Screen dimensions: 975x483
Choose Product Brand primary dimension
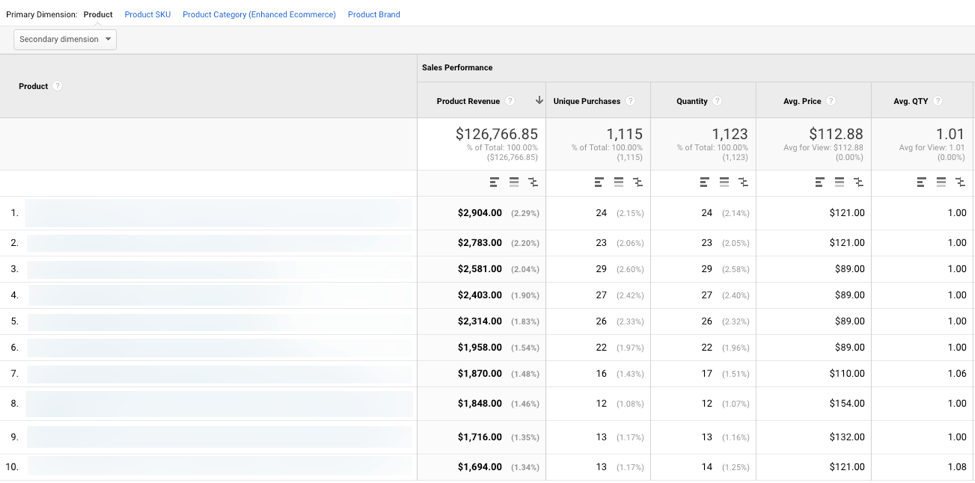coord(374,15)
